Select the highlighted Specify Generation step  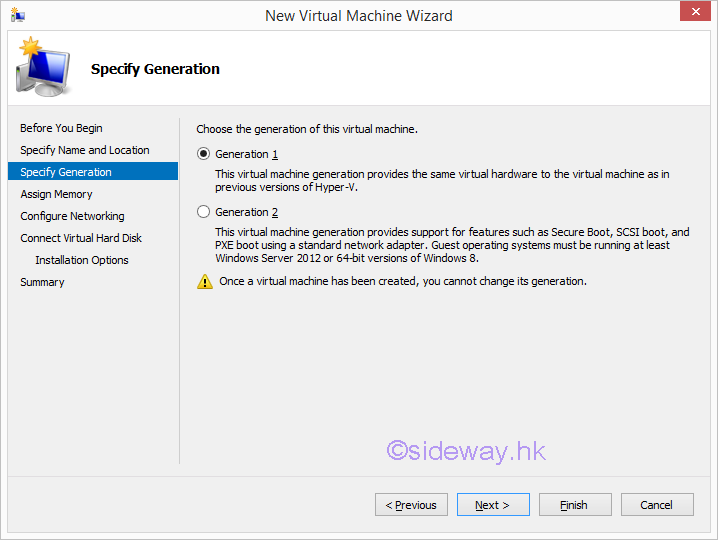click(x=66, y=172)
